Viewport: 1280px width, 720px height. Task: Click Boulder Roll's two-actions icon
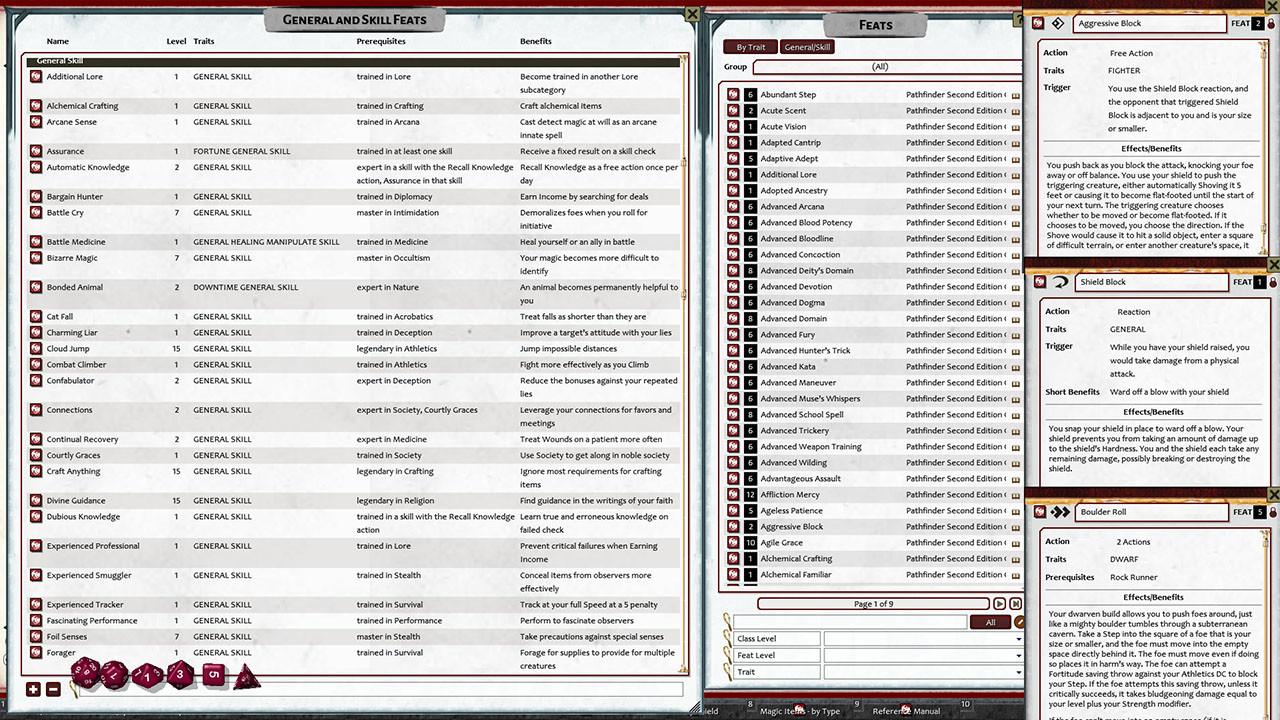pos(1061,511)
